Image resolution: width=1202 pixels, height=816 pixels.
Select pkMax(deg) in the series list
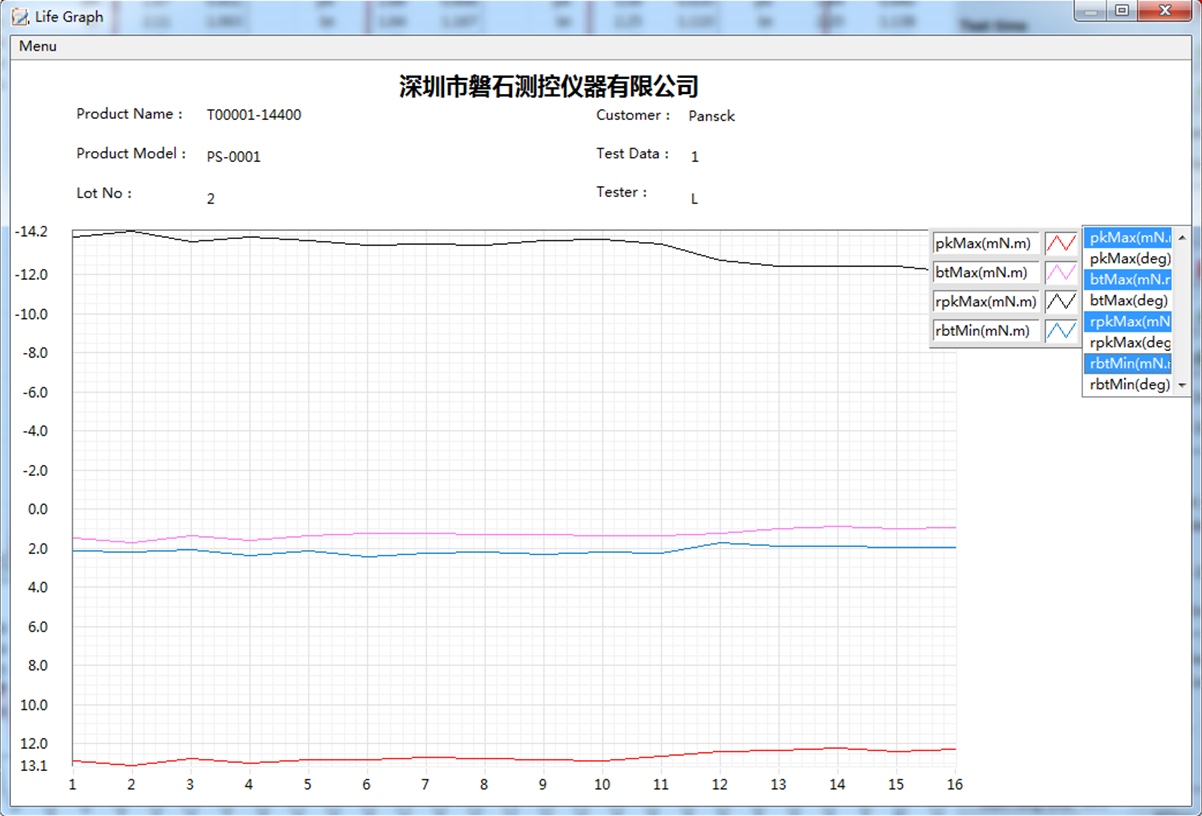1129,259
